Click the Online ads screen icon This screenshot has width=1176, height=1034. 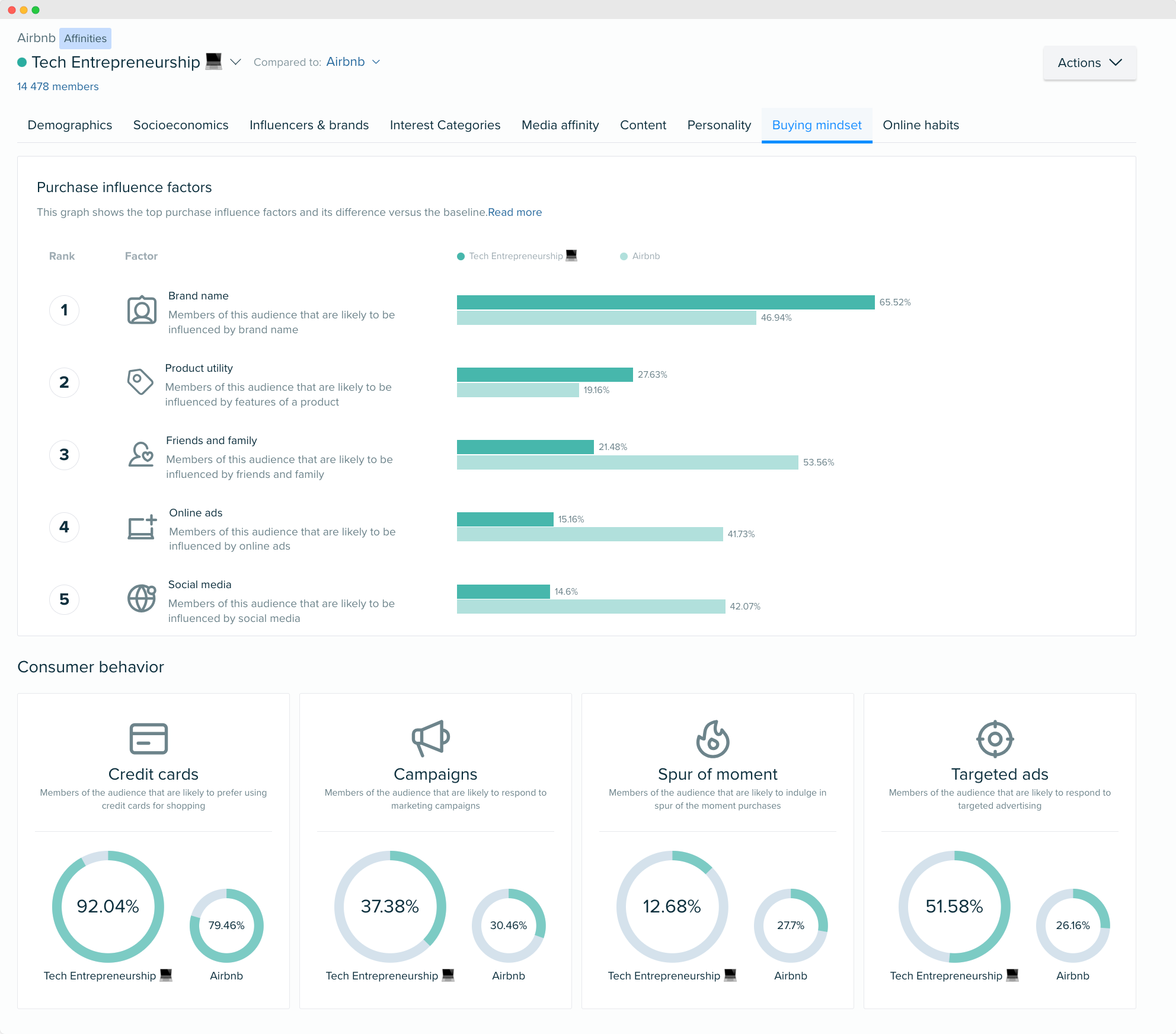coord(141,527)
